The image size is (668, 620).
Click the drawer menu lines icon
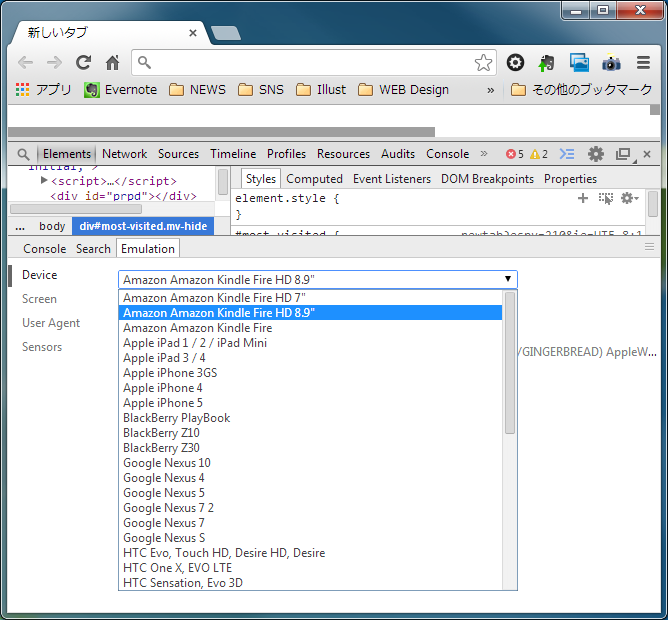[649, 247]
